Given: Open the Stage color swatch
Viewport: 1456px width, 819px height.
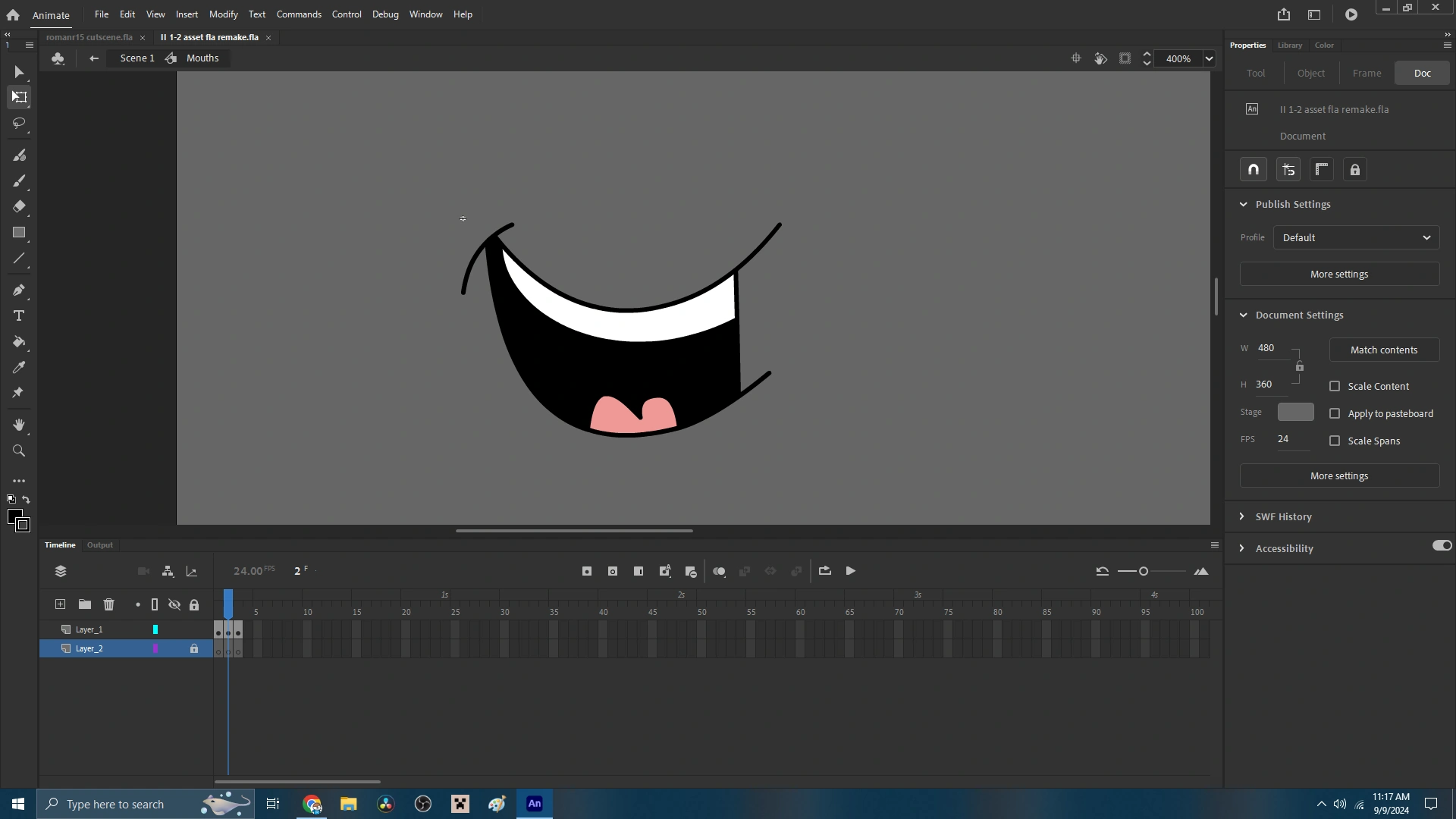Looking at the screenshot, I should click(x=1295, y=412).
